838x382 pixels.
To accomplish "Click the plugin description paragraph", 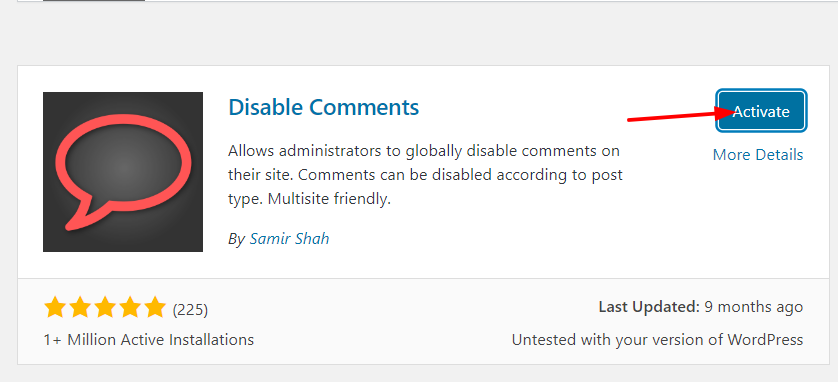I will point(425,175).
